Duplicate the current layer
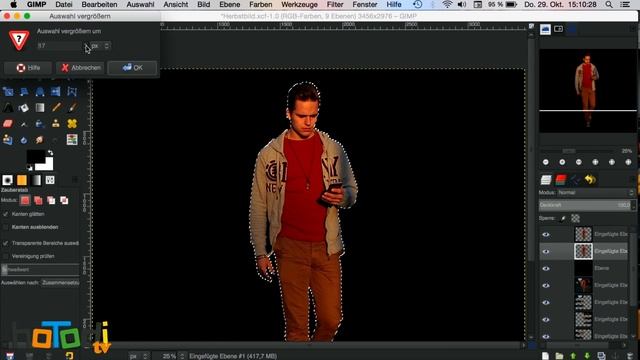 (601, 356)
